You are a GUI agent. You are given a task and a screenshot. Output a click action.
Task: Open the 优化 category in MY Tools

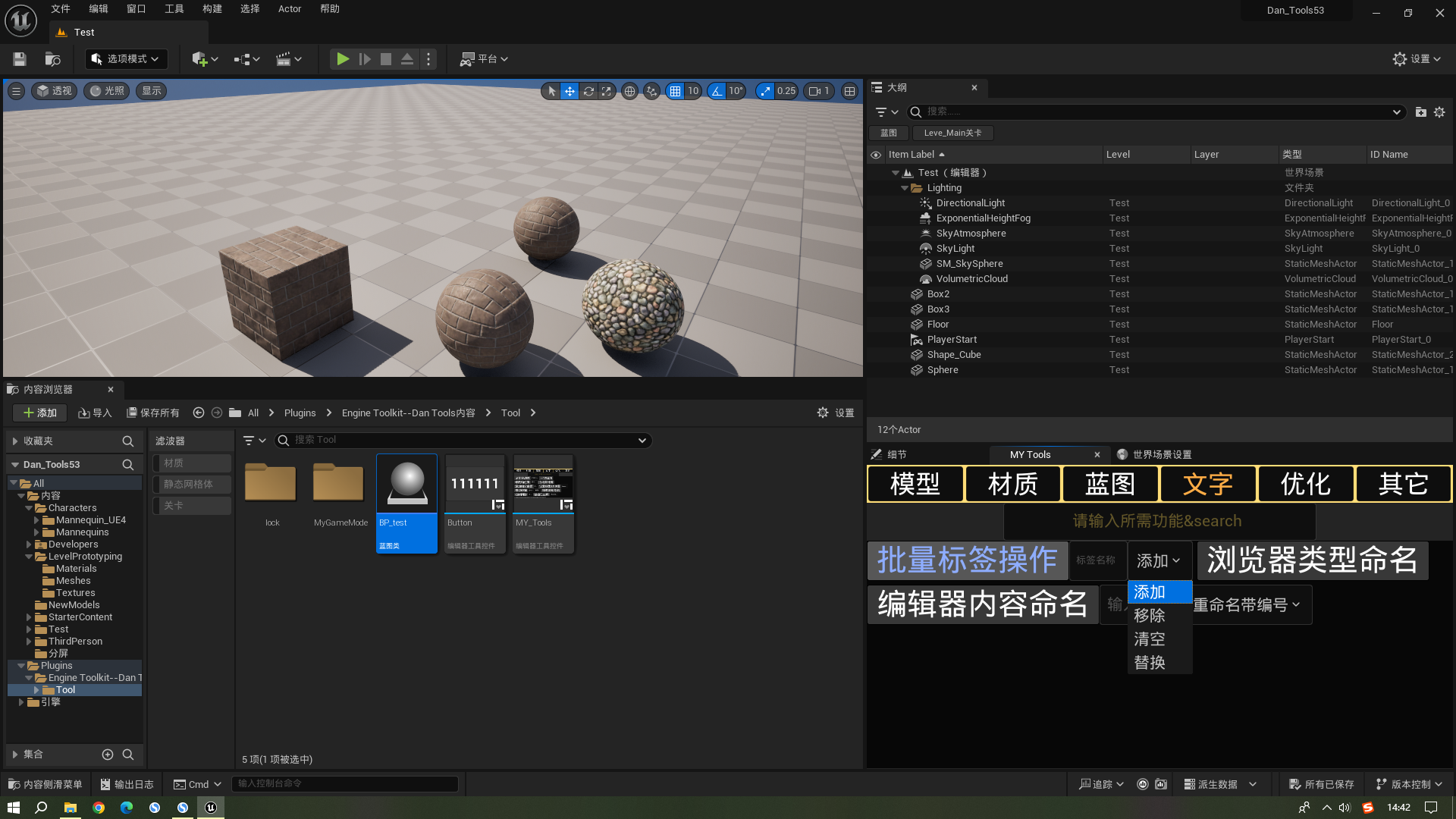(1306, 484)
